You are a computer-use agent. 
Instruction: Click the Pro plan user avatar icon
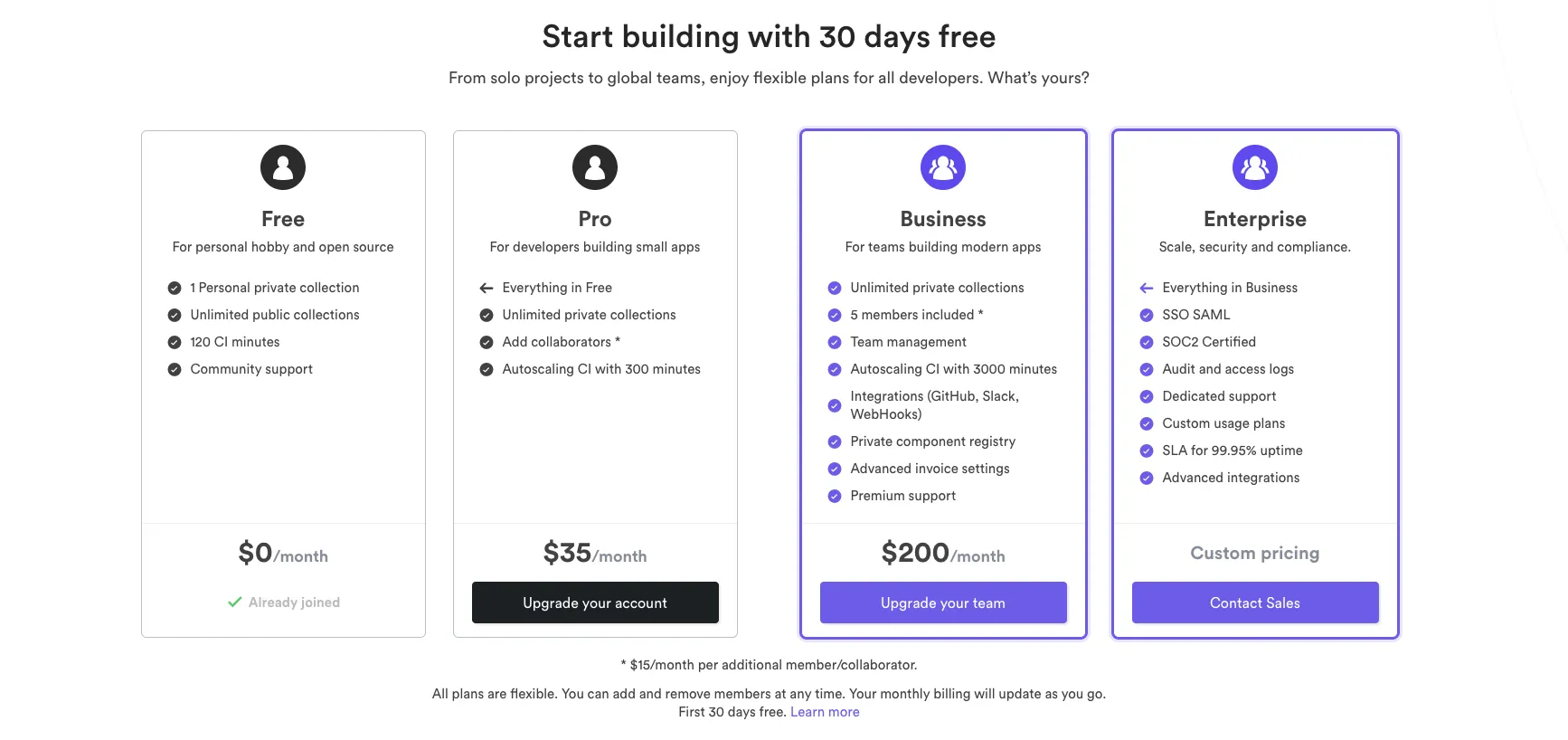(x=595, y=167)
